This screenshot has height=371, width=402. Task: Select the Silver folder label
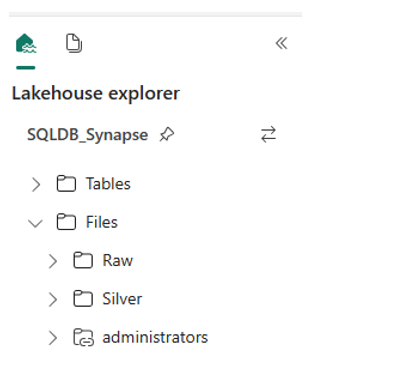point(122,299)
